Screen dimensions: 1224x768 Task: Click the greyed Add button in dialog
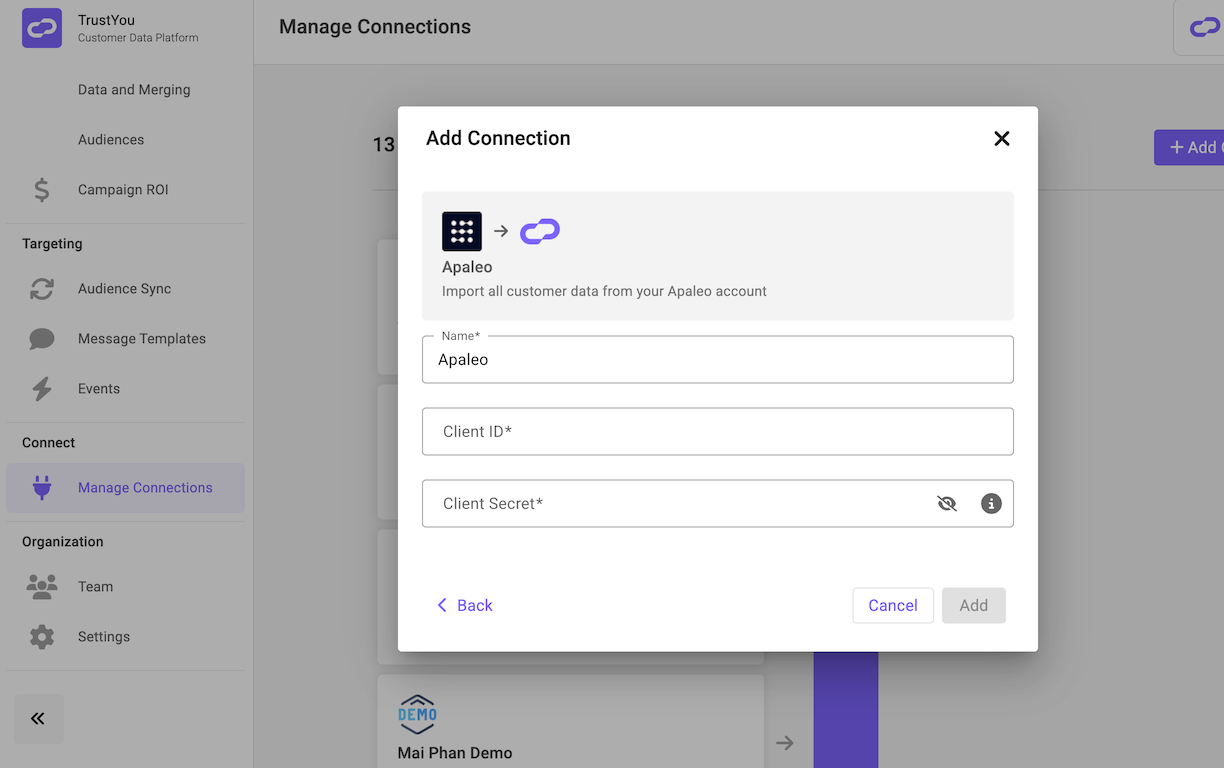[974, 605]
